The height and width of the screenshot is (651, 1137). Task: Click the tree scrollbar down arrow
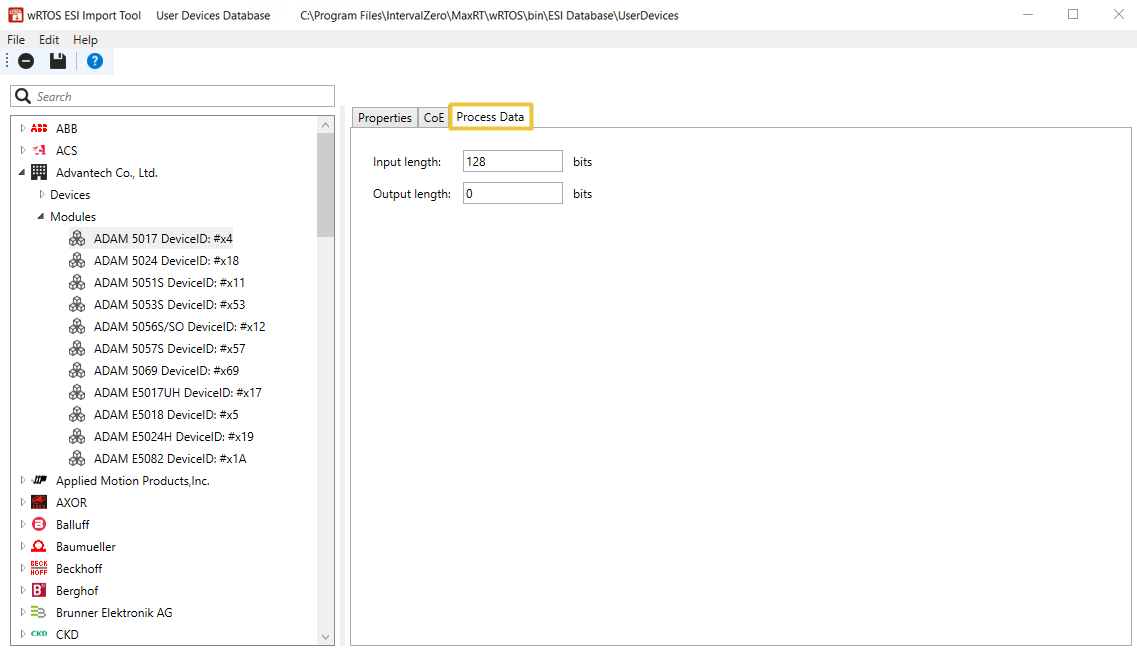click(x=325, y=636)
